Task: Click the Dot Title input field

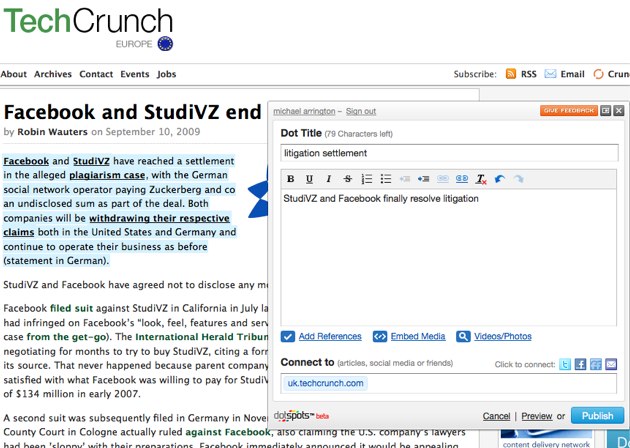Action: tap(449, 153)
